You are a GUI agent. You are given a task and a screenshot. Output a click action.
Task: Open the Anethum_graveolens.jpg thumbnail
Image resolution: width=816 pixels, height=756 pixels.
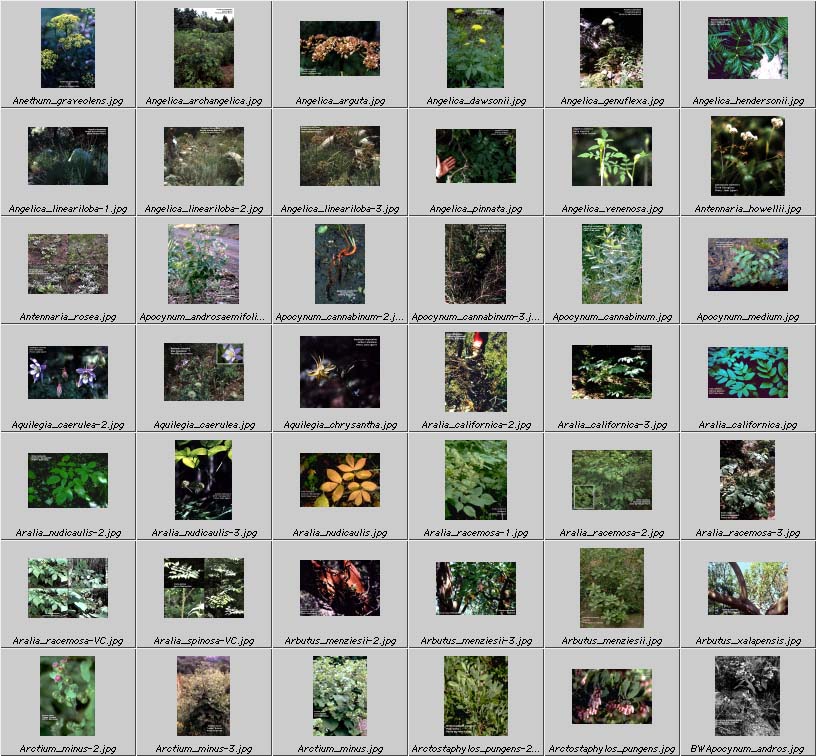point(67,48)
